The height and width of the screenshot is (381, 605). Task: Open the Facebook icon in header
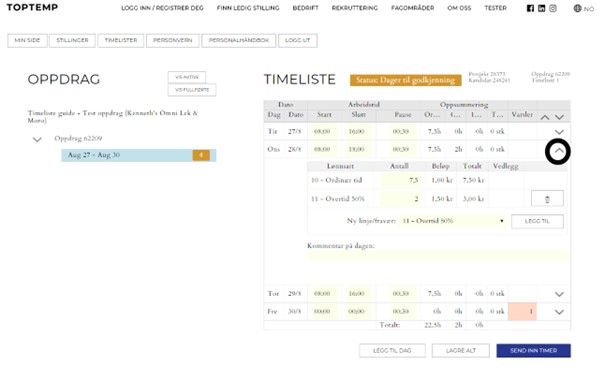(x=530, y=8)
